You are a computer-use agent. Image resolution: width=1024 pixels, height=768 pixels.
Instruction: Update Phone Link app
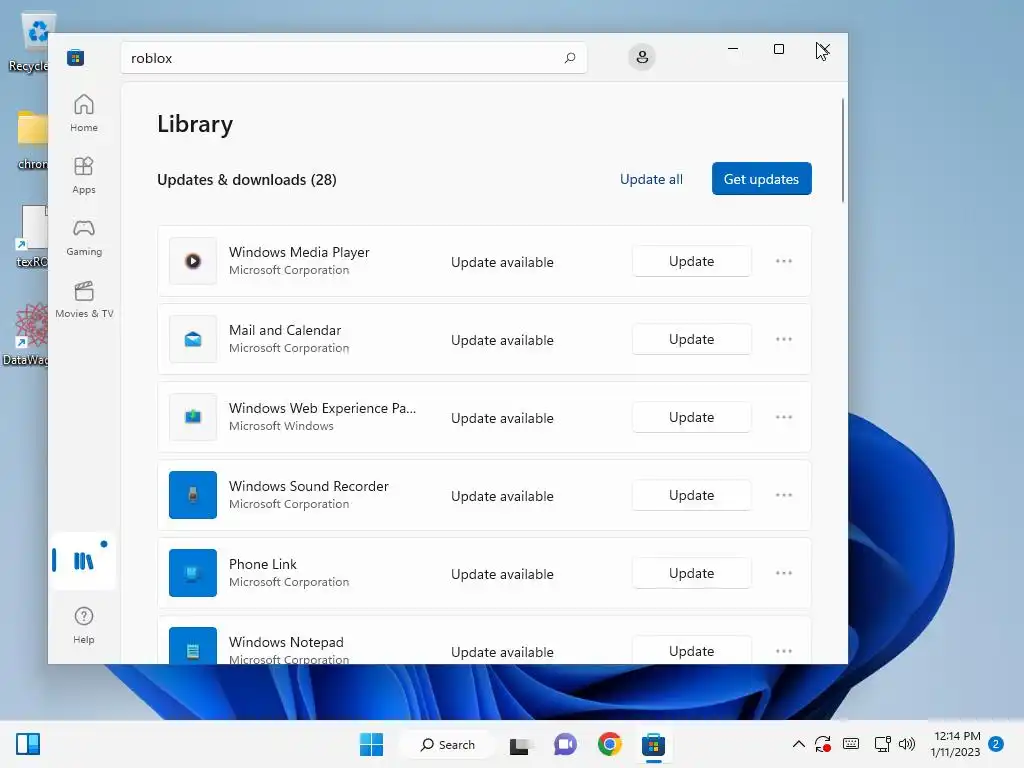691,573
